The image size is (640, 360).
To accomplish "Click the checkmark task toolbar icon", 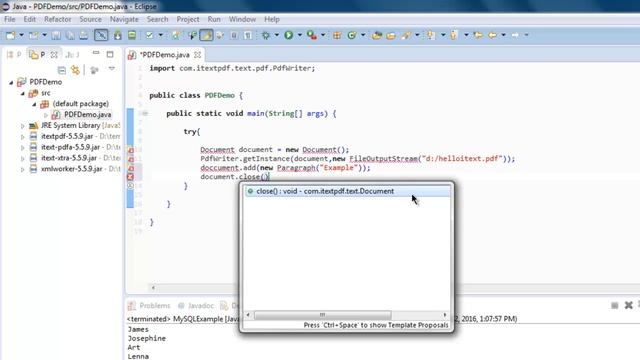I will coord(149,36).
